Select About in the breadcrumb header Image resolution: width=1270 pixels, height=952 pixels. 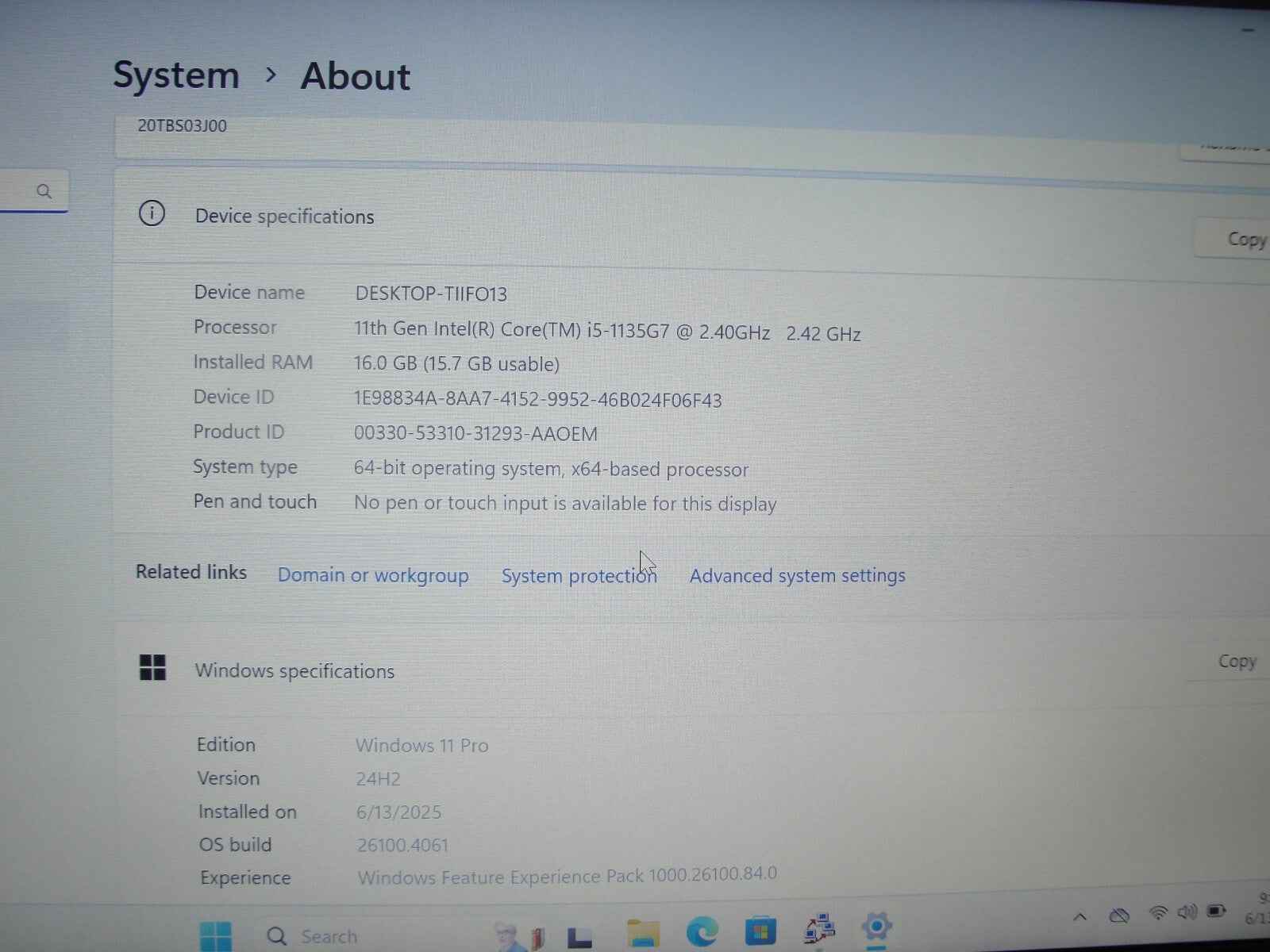click(x=355, y=76)
